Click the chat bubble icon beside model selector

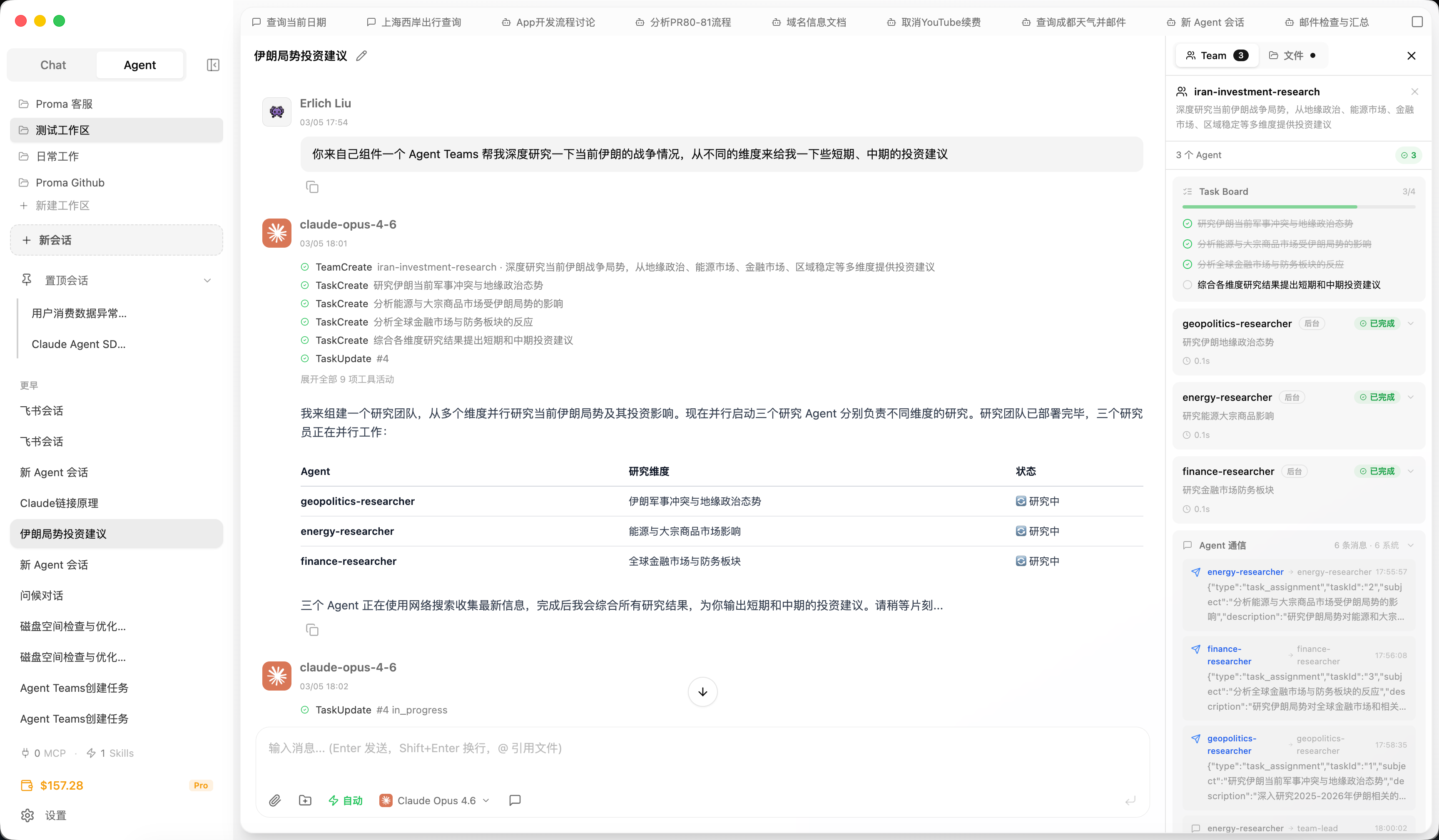coord(515,800)
